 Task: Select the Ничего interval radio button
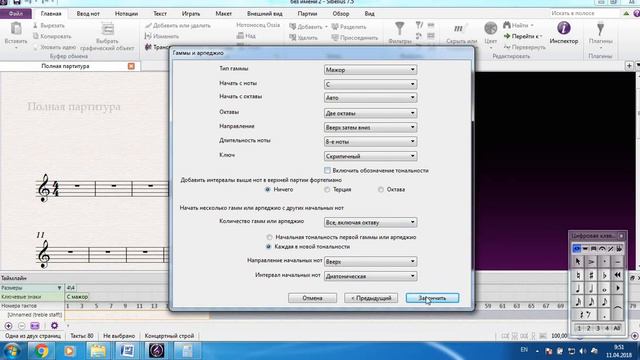point(268,189)
